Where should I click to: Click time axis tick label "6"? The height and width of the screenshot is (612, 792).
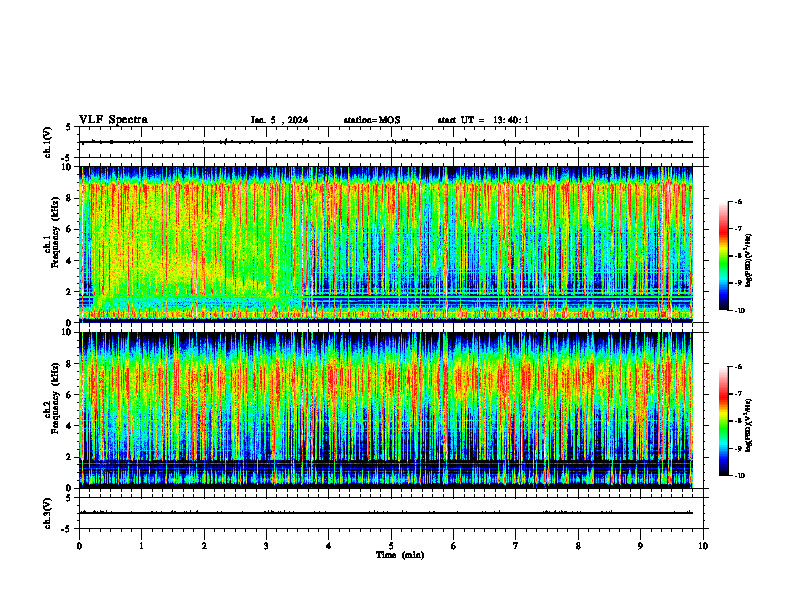pos(454,546)
